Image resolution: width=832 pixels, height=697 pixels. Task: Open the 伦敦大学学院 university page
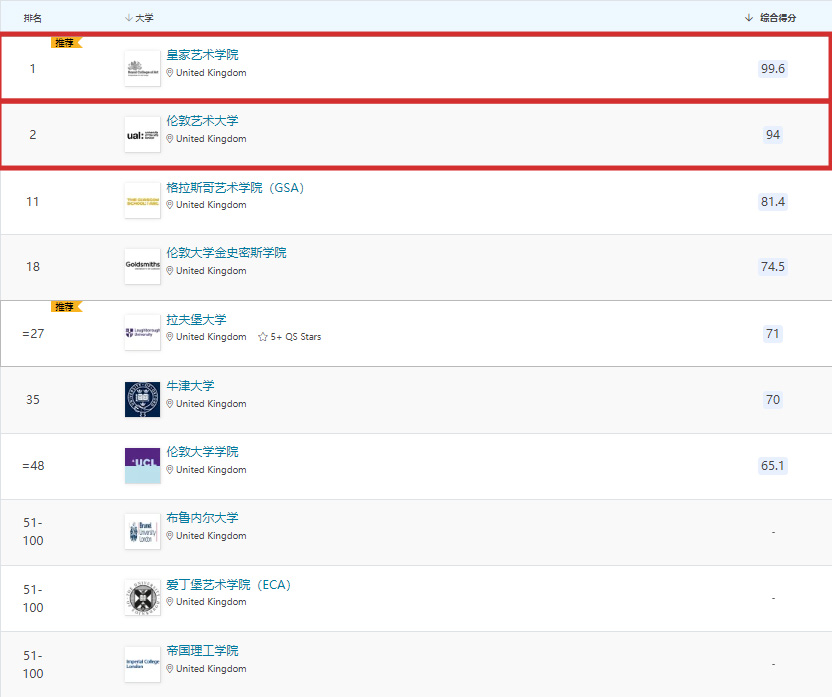point(202,451)
